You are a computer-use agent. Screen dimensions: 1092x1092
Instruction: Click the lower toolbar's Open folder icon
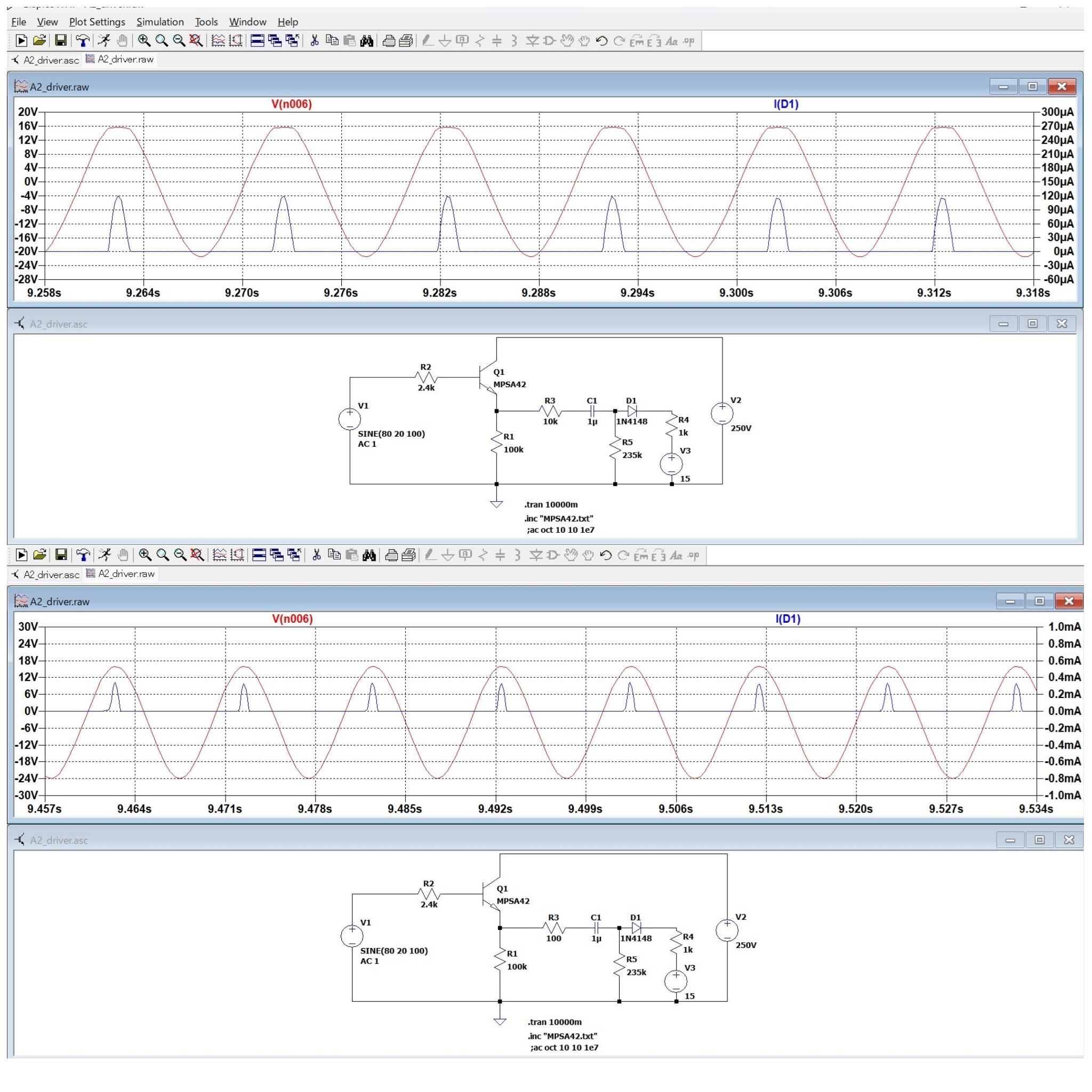pyautogui.click(x=39, y=555)
